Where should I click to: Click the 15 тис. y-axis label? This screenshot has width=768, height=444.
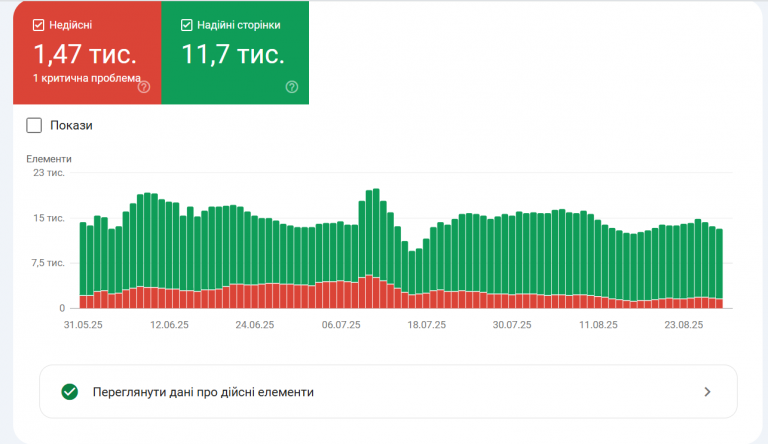point(48,218)
